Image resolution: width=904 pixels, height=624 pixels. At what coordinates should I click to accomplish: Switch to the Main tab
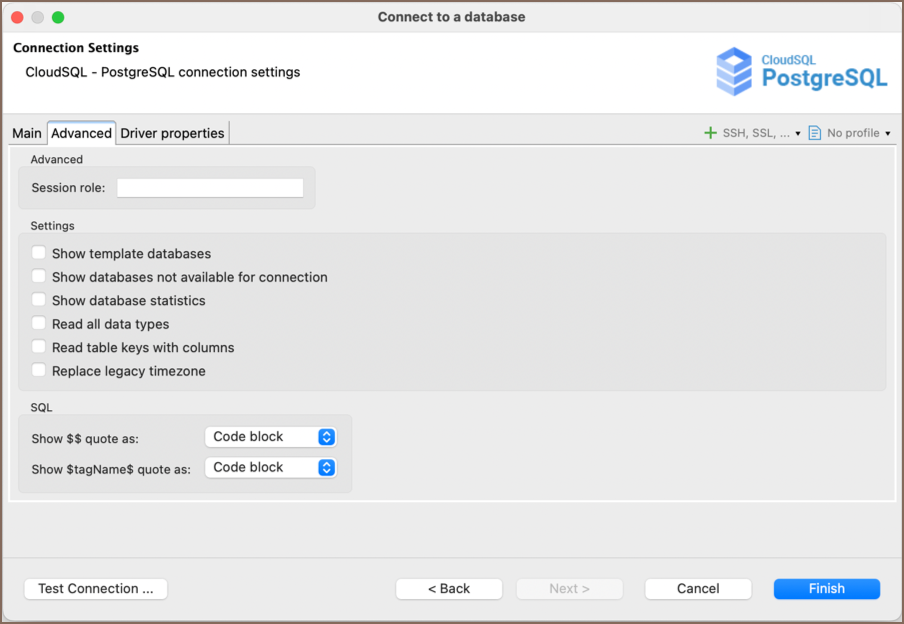(27, 133)
